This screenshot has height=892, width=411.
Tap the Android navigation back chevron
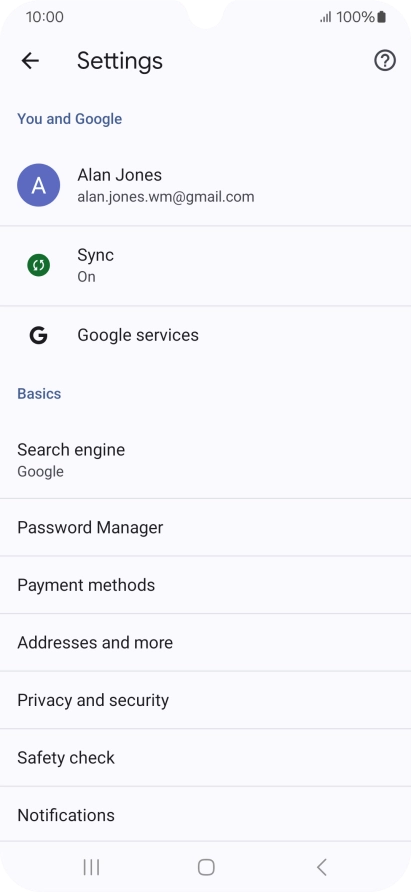322,867
